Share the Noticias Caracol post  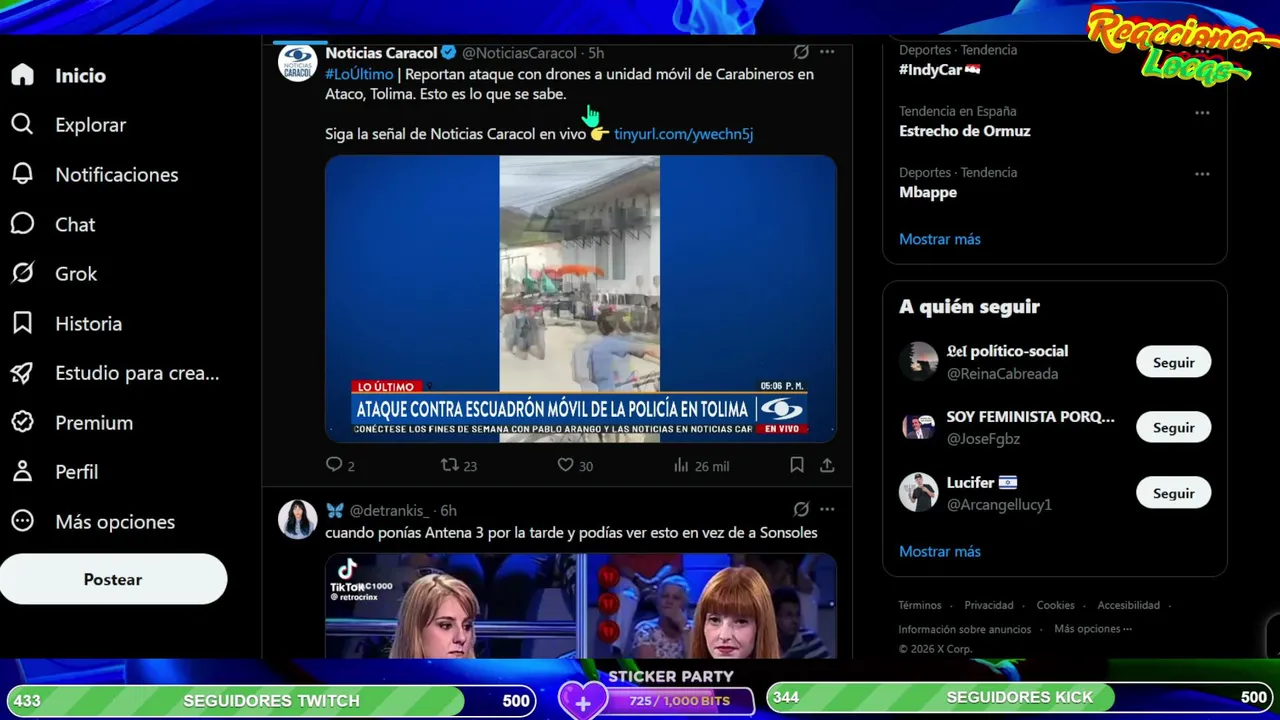(827, 465)
